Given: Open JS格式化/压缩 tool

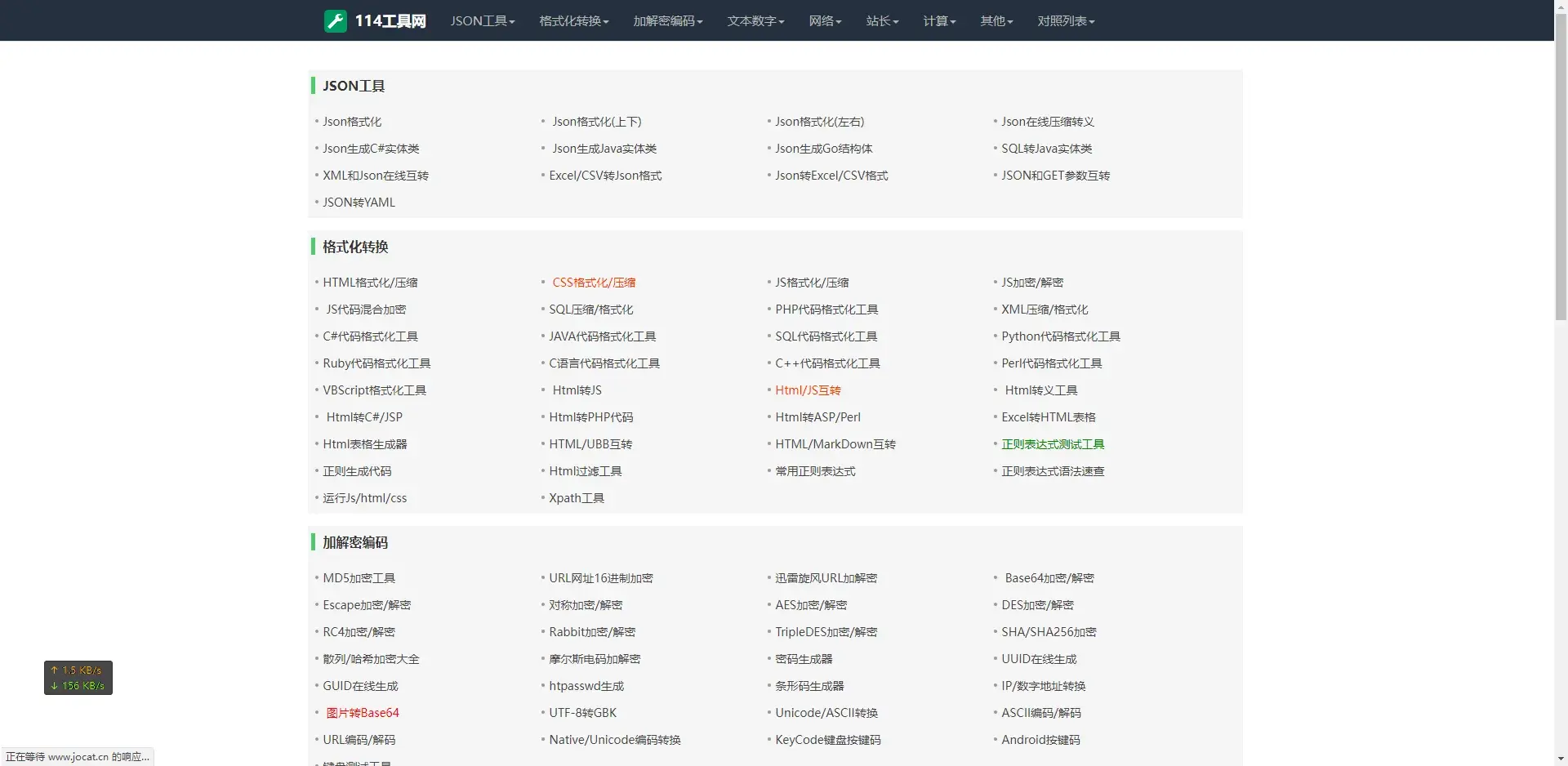Looking at the screenshot, I should coord(812,283).
